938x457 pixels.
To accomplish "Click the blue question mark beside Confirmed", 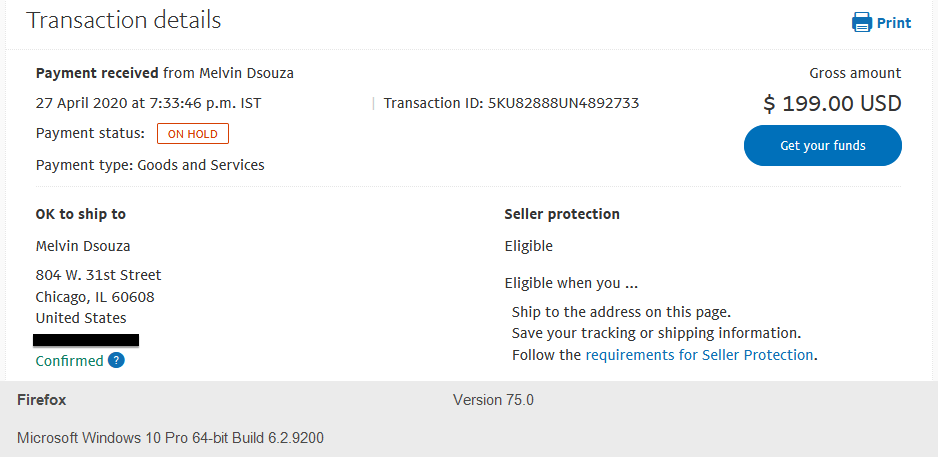I will point(116,360).
